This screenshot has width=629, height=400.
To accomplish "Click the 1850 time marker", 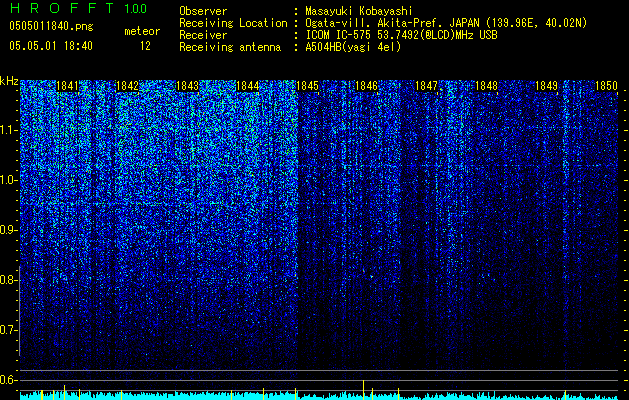I will tap(606, 86).
